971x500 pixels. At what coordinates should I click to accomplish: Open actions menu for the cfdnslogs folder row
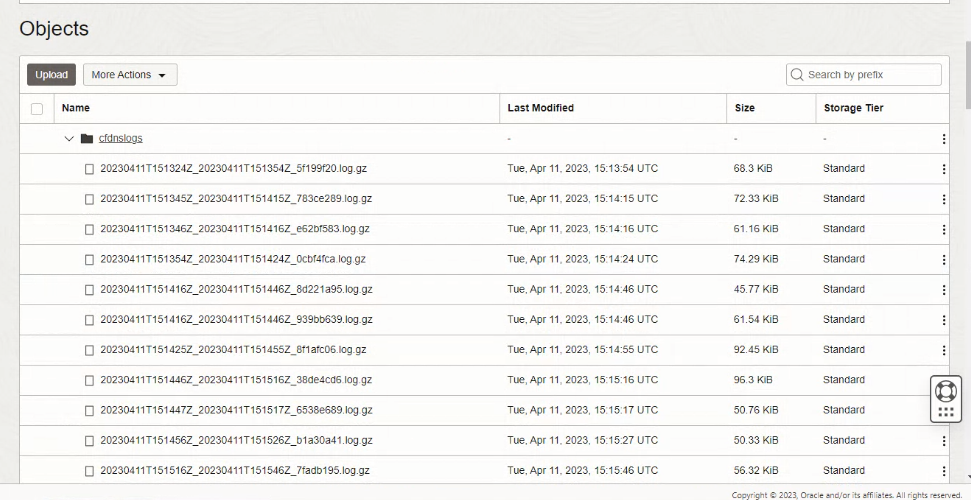point(943,139)
